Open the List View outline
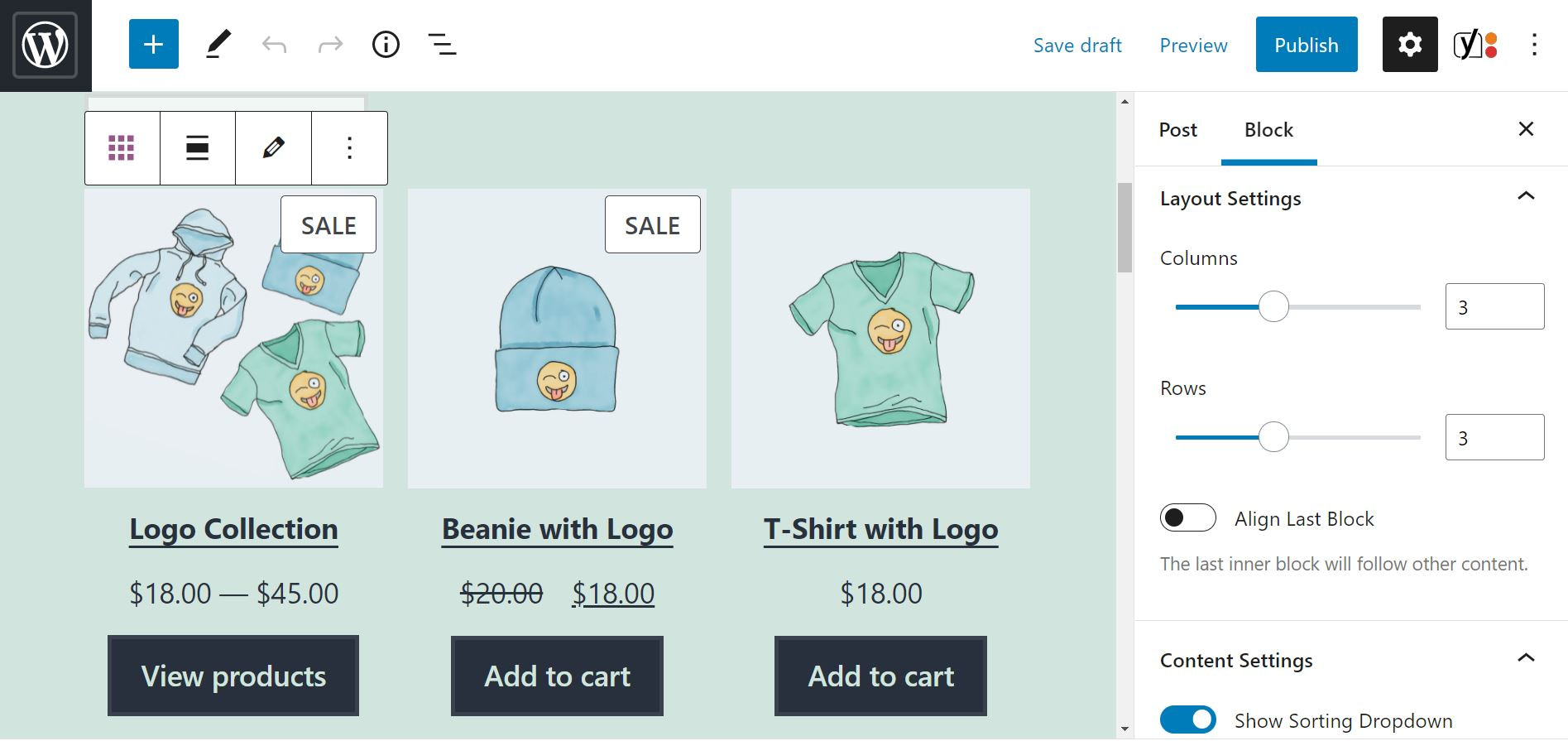Screen dimensions: 1568x741 [x=440, y=44]
